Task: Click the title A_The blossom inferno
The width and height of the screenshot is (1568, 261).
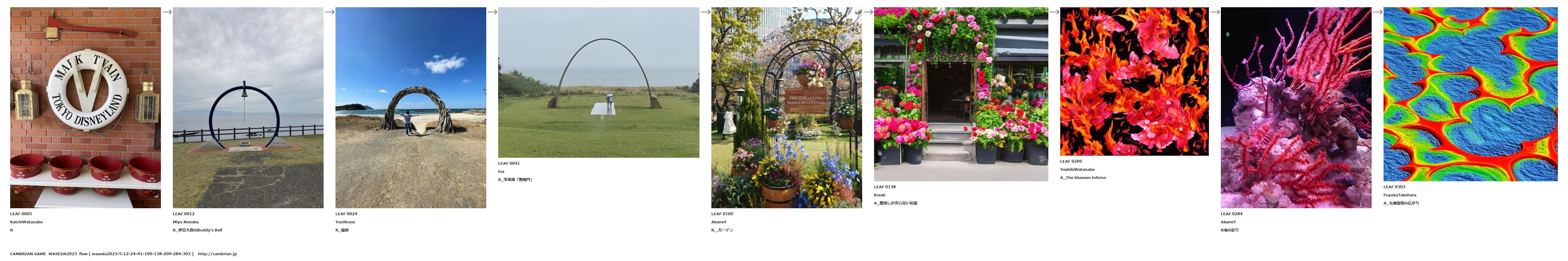Action: (1083, 178)
